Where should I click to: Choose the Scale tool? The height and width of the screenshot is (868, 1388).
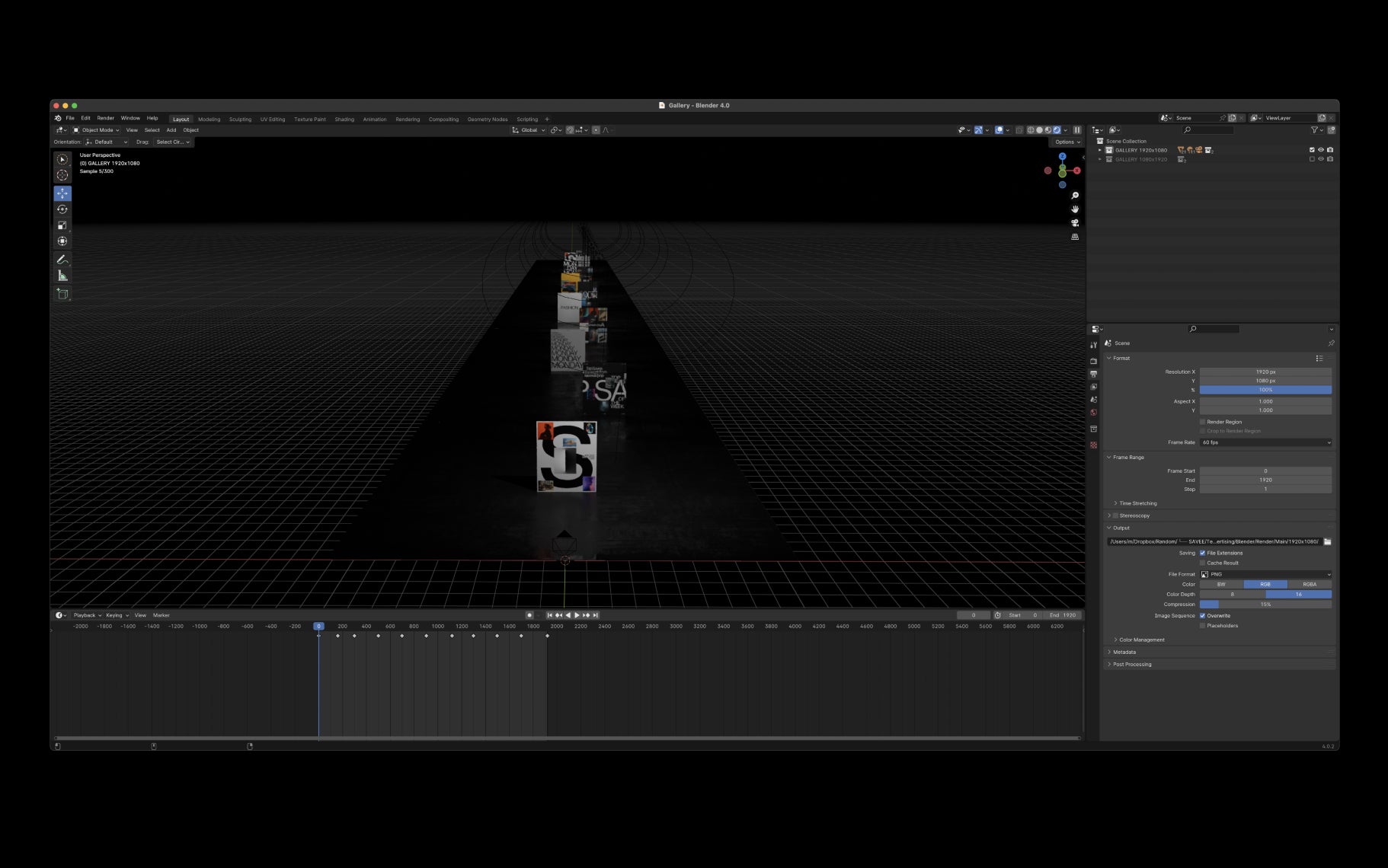(x=62, y=225)
